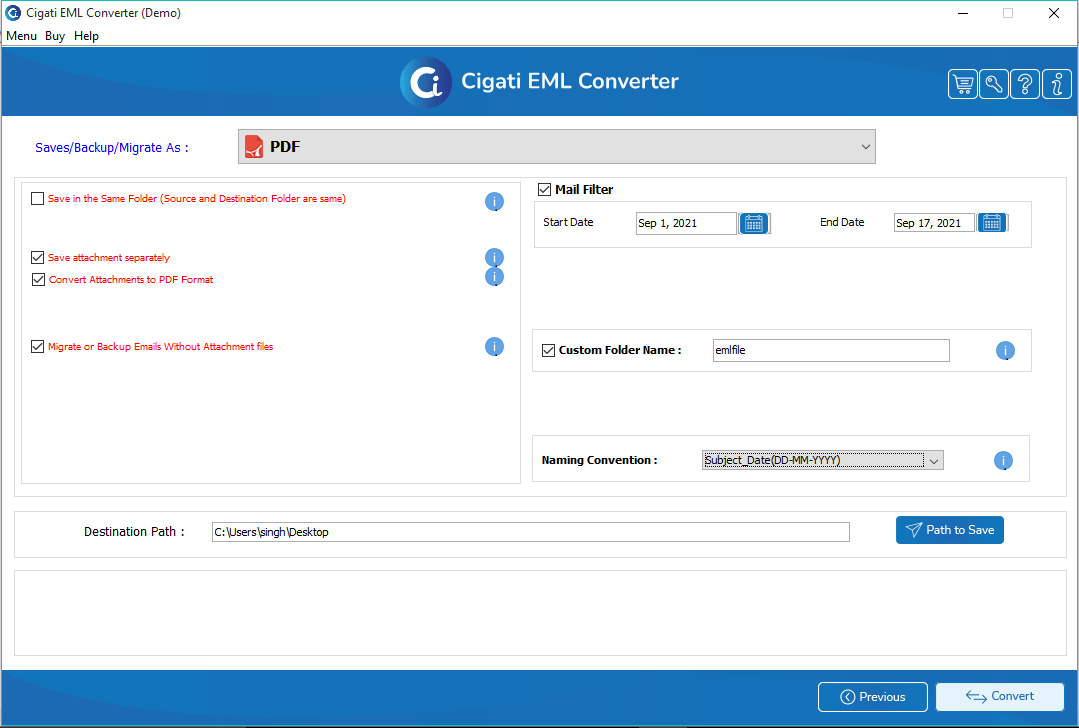Close the Cigati EML Converter window
This screenshot has width=1079, height=728.
(1054, 13)
